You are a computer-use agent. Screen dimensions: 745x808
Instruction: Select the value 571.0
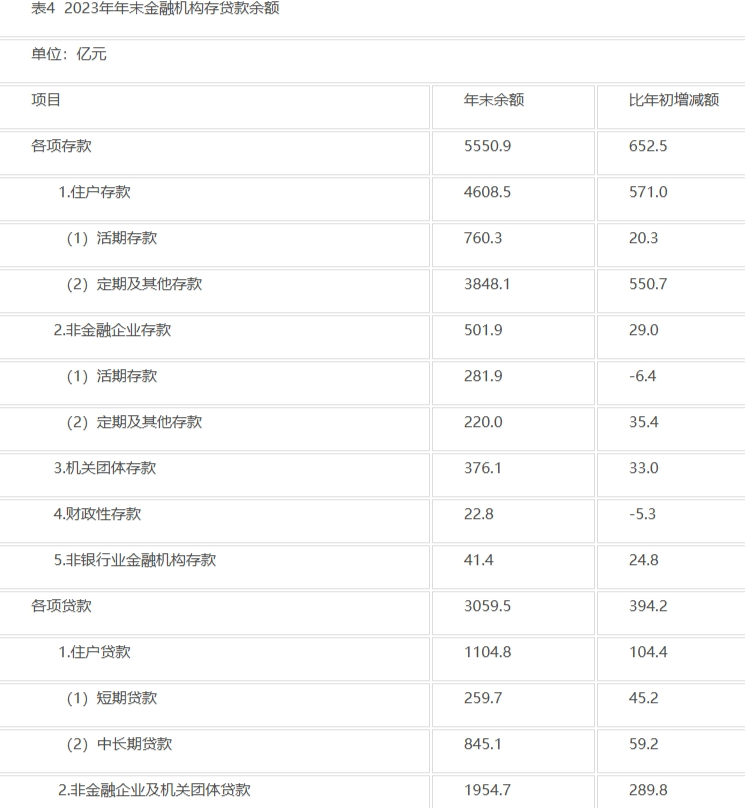648,192
